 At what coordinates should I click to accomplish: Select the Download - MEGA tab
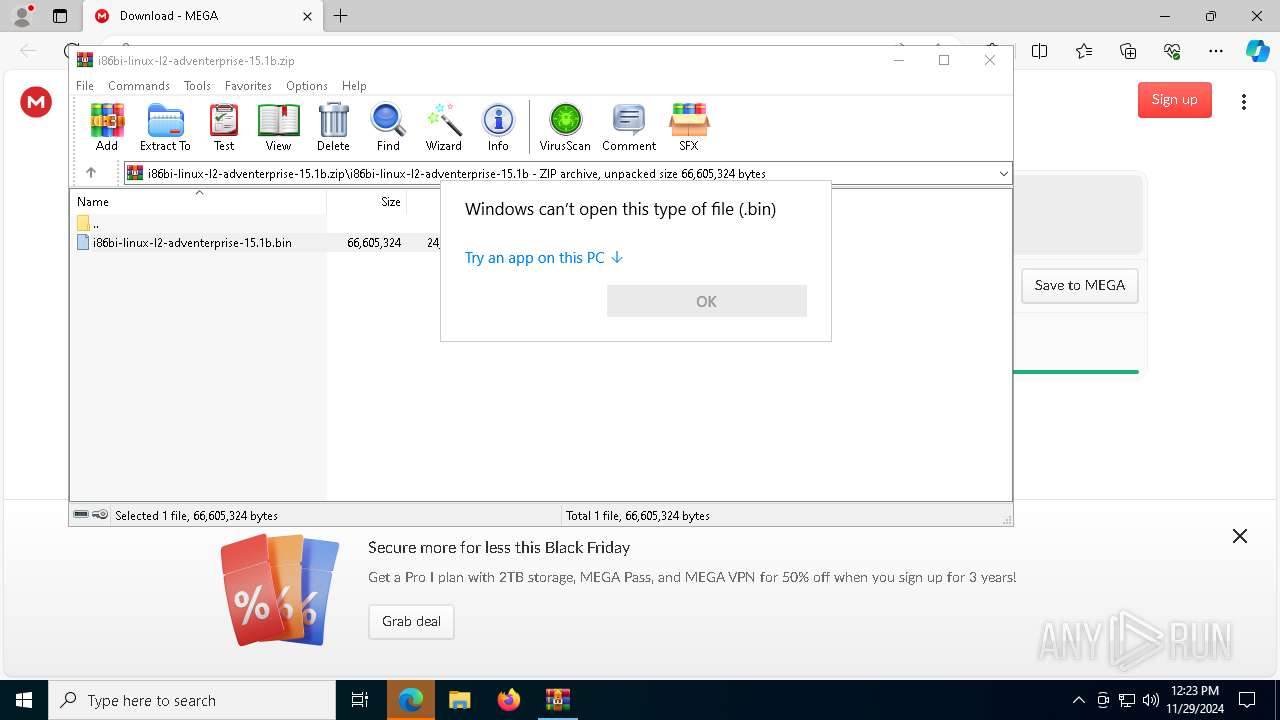pyautogui.click(x=201, y=16)
